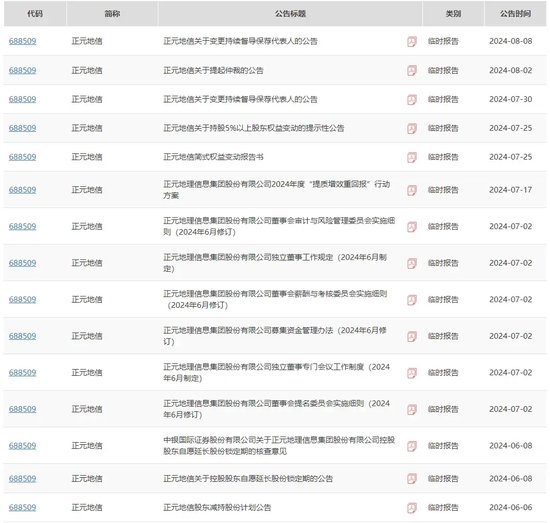Open PDF icon for 提起仲裁的公告 row
Screen dimensions: 550x523
click(412, 71)
